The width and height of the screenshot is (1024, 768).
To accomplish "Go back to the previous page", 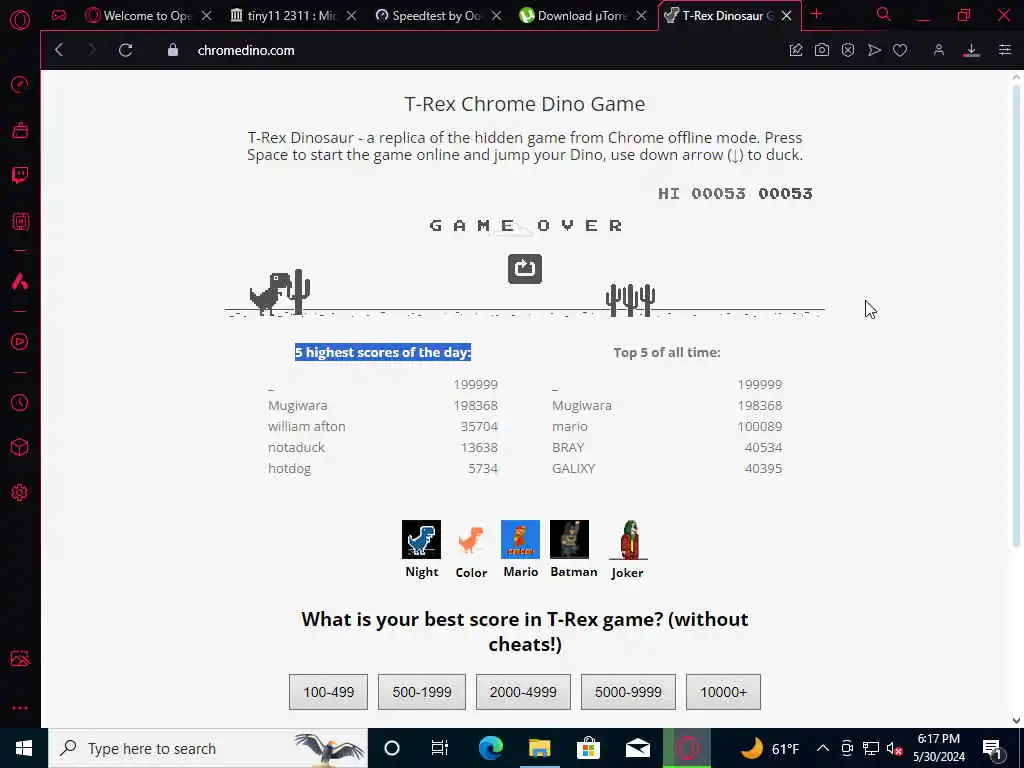I will (59, 50).
